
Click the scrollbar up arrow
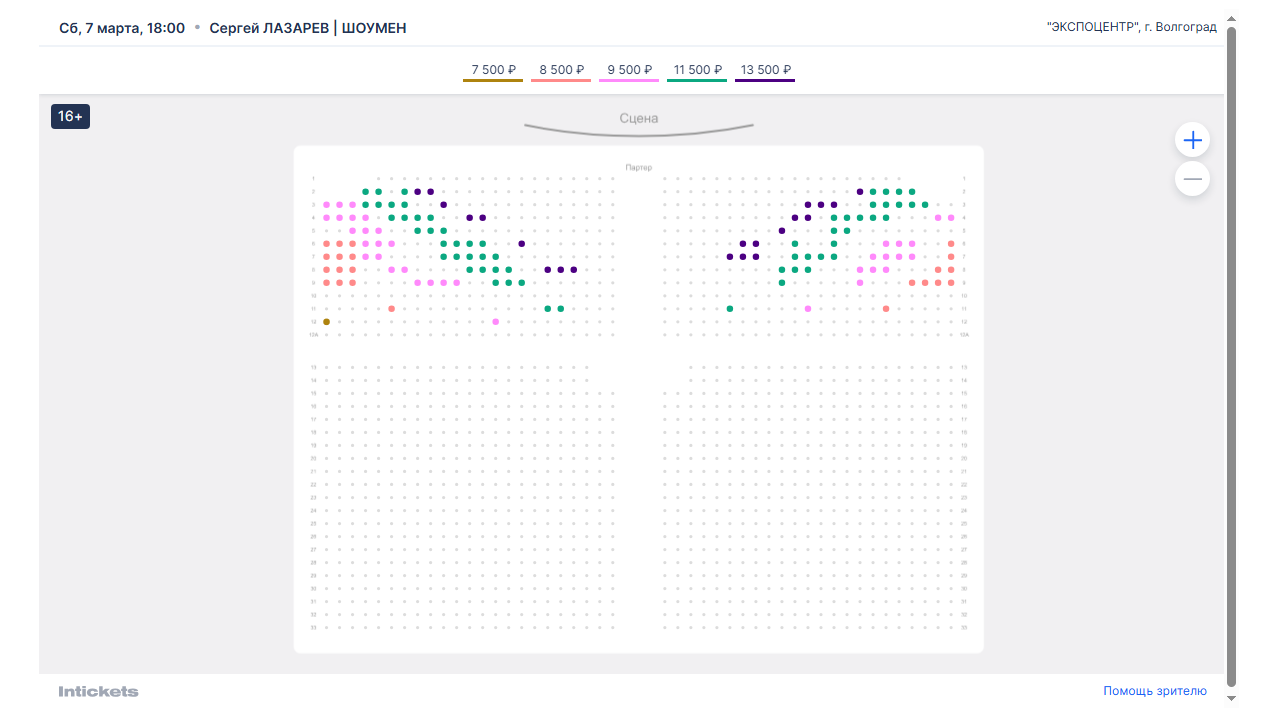click(x=1232, y=19)
